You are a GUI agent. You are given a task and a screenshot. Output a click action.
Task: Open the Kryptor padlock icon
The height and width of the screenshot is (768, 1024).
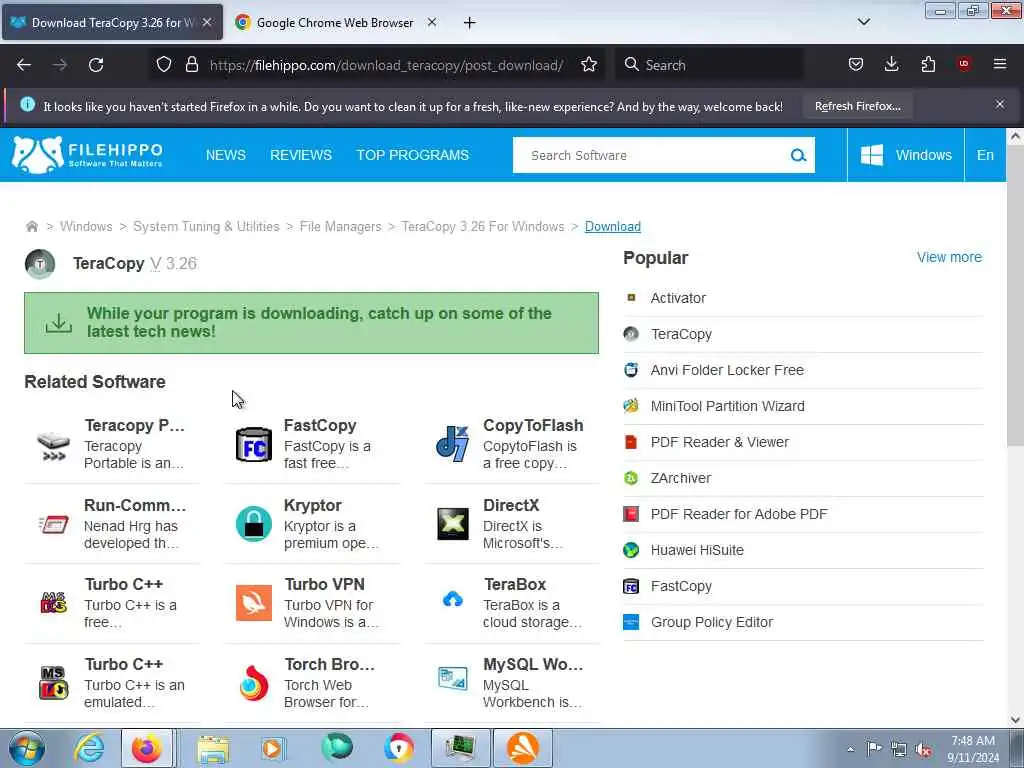253,524
